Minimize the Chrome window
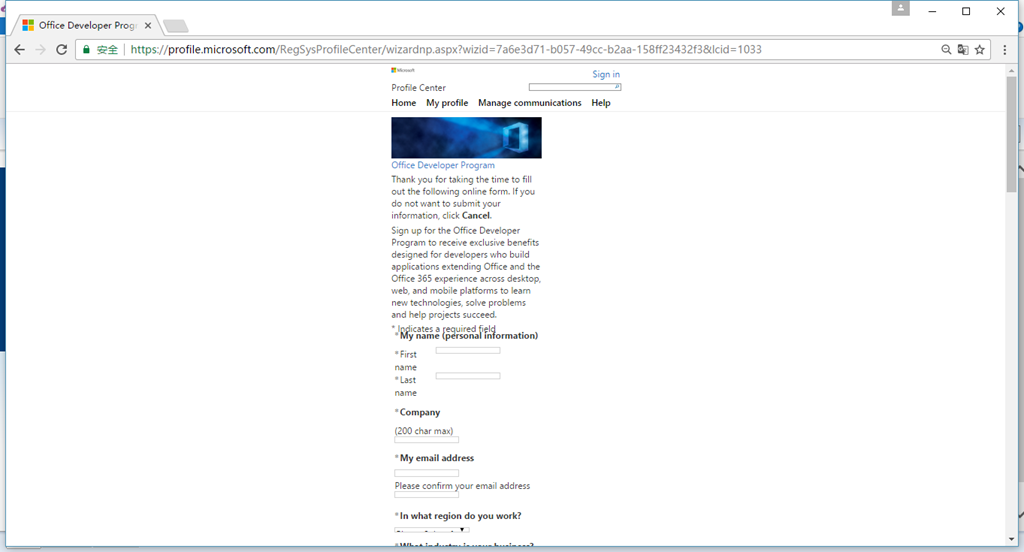 pyautogui.click(x=933, y=11)
